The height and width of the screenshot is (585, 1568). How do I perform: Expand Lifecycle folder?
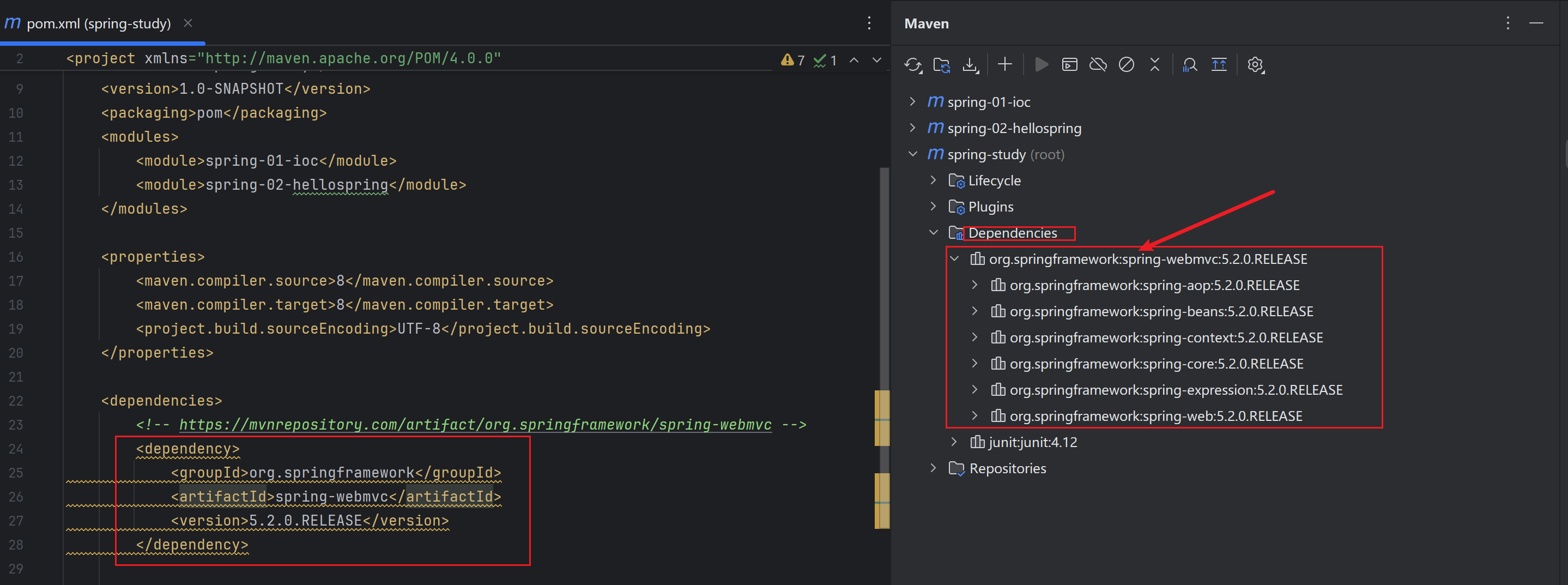pos(933,180)
